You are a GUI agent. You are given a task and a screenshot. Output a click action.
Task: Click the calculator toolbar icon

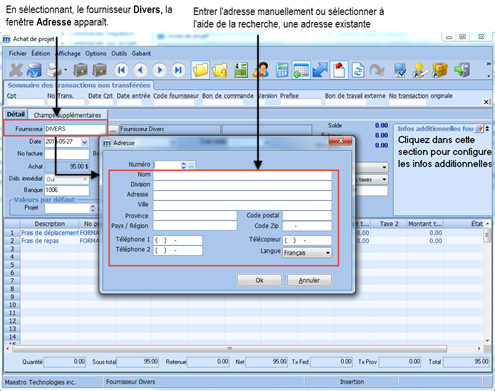click(282, 70)
